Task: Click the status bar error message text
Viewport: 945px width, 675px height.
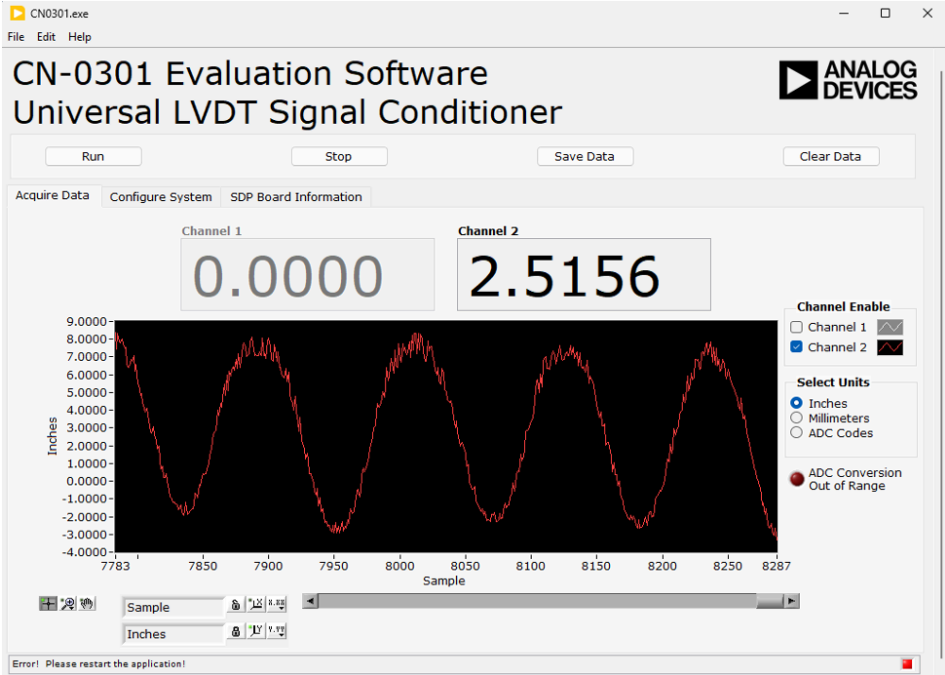Action: 99,664
